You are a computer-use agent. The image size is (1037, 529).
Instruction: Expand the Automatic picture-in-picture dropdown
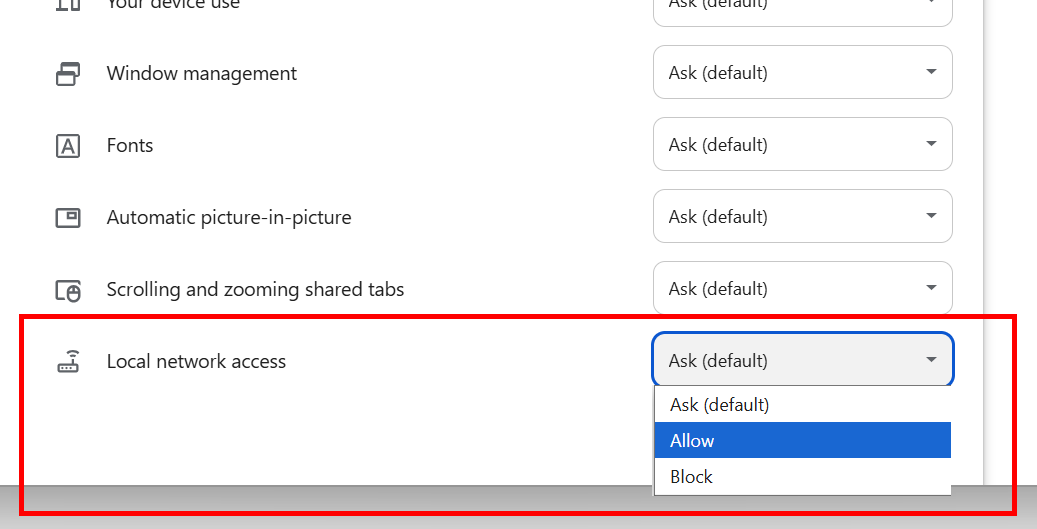click(802, 217)
